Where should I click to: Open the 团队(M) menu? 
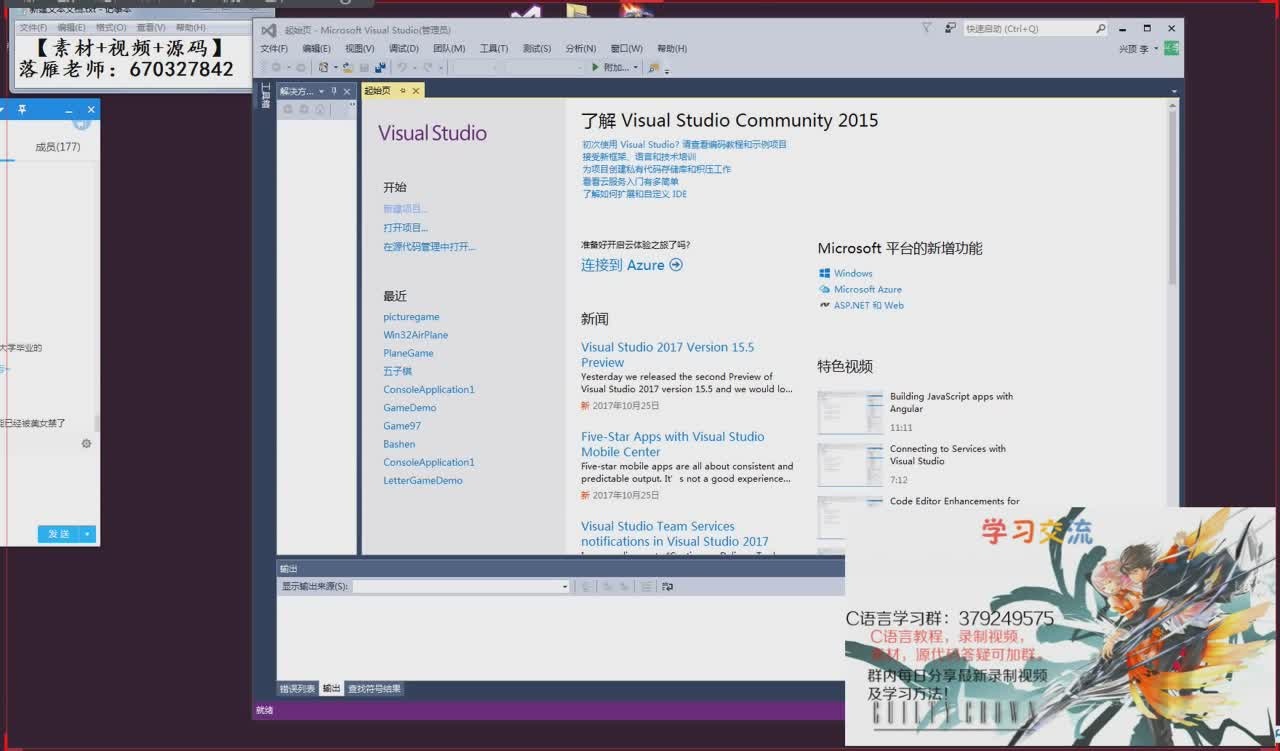pos(449,48)
